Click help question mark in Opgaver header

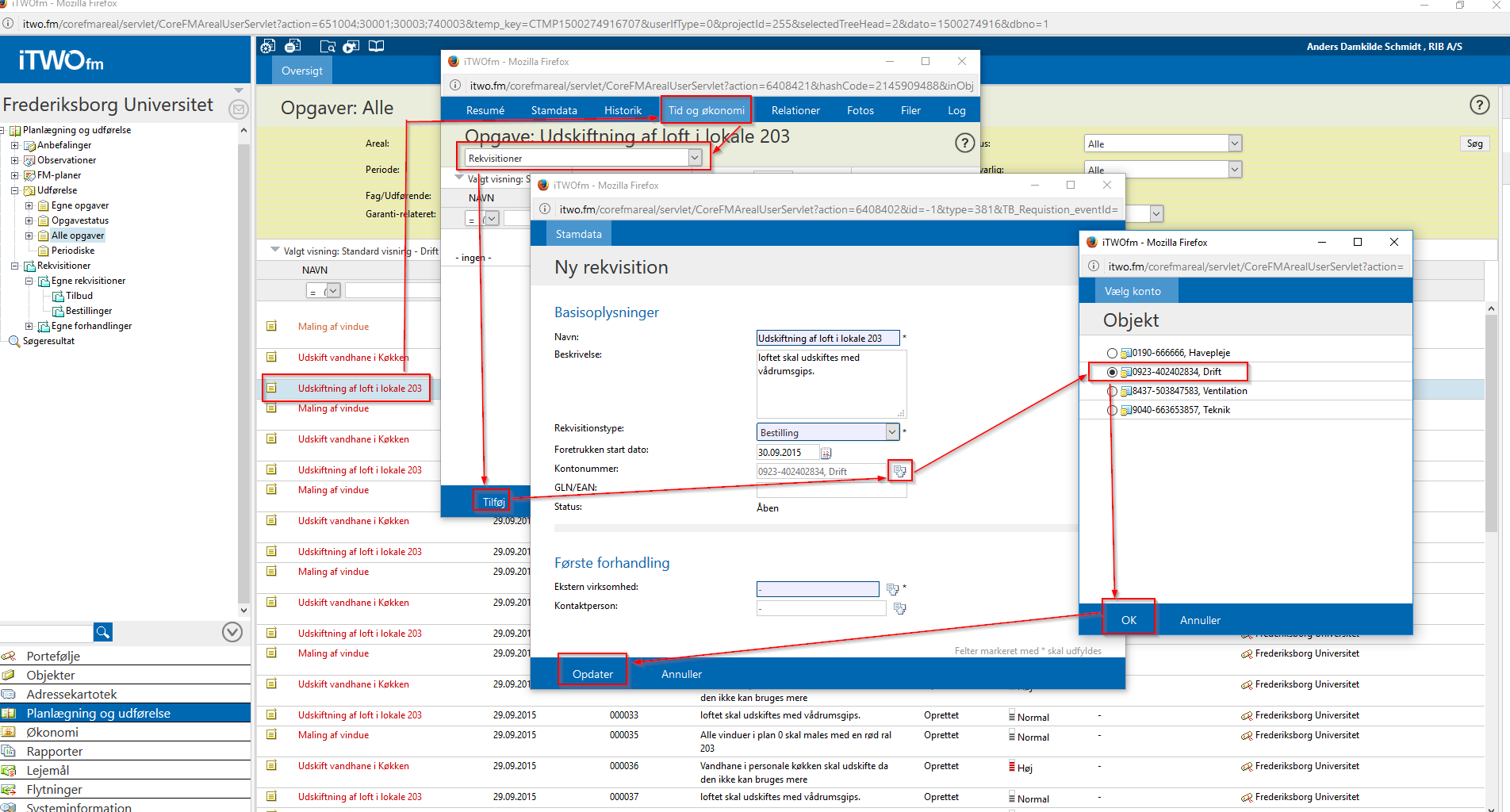1479,105
